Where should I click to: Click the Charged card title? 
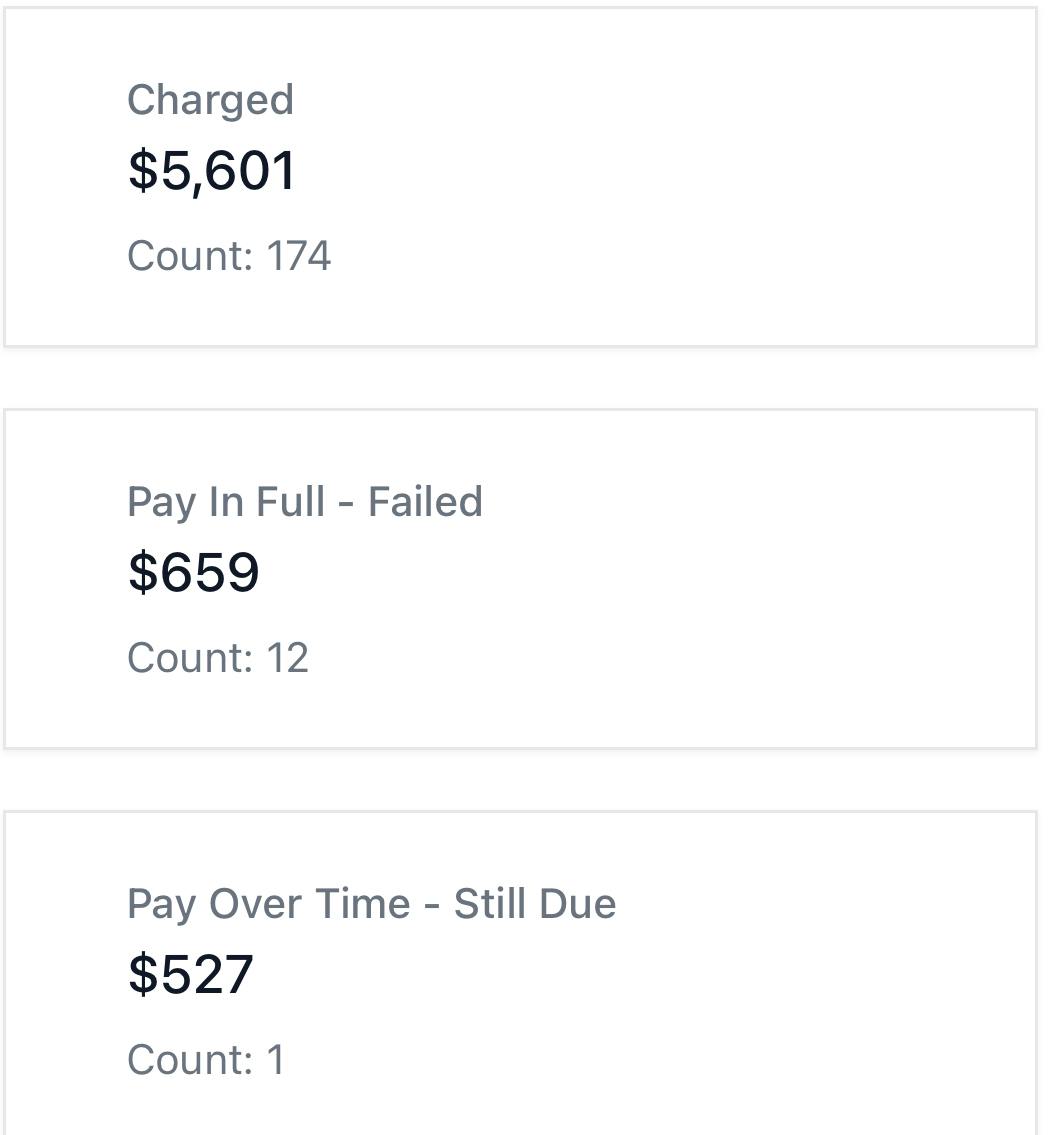210,100
